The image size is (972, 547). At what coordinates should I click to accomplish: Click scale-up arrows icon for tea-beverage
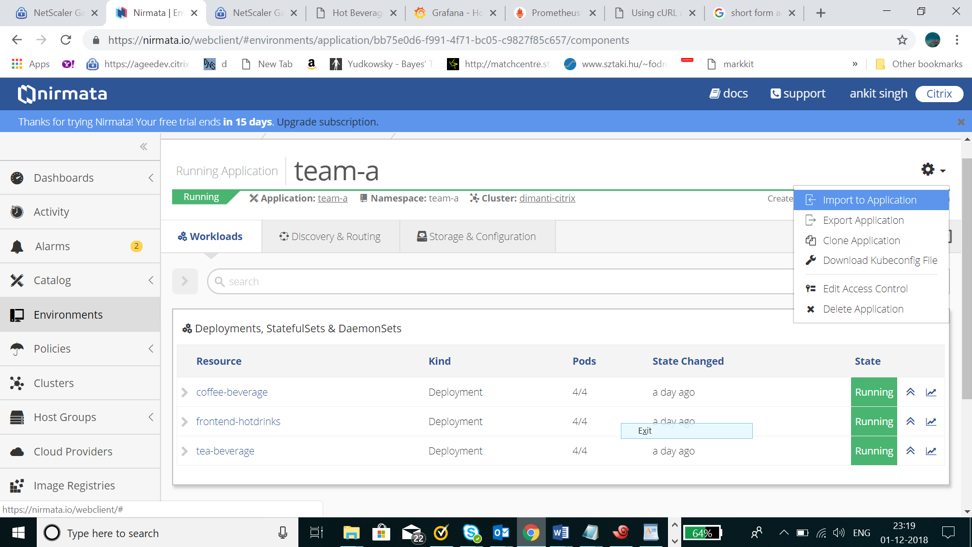pyautogui.click(x=910, y=451)
